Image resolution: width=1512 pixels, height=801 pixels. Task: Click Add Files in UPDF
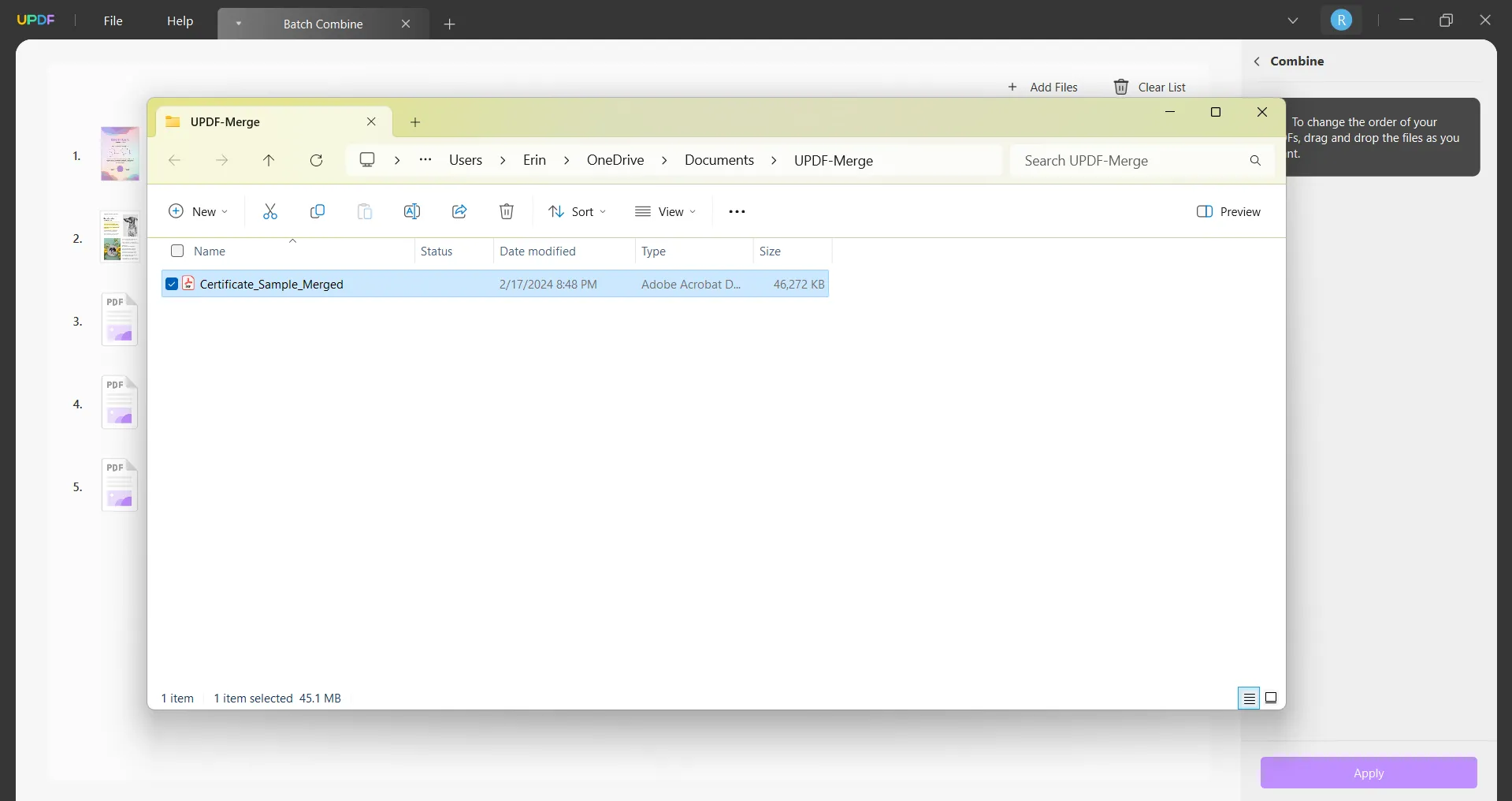pyautogui.click(x=1042, y=87)
